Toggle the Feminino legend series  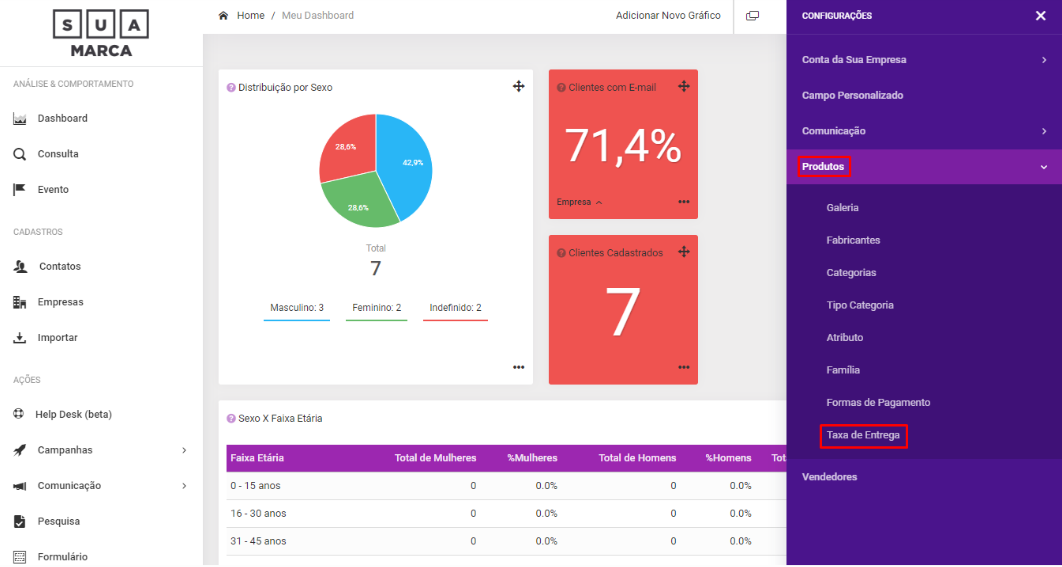tap(375, 308)
